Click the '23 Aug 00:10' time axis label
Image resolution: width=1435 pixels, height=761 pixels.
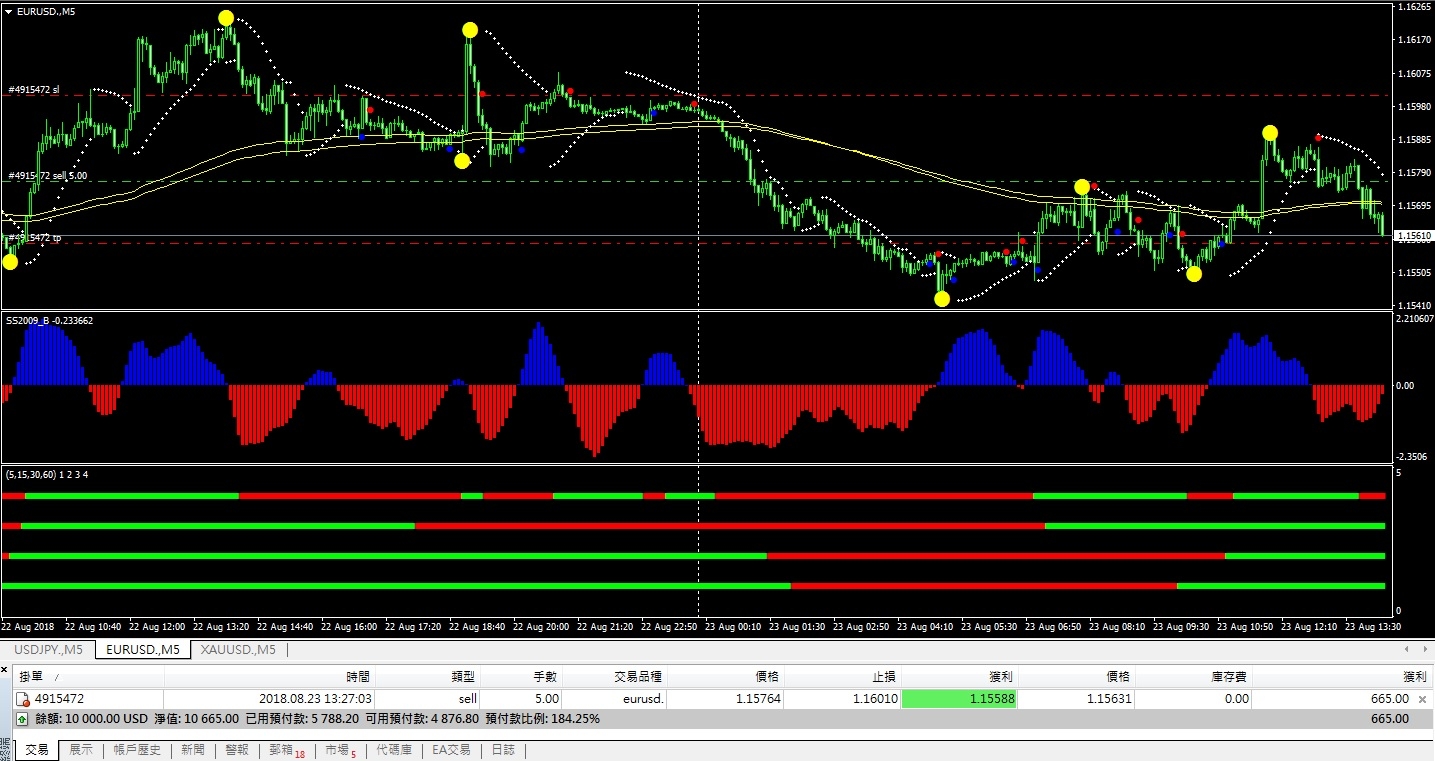coord(734,626)
